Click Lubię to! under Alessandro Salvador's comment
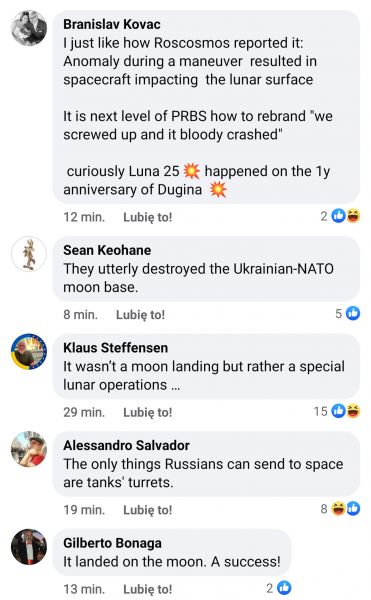The image size is (371, 600). point(148,510)
